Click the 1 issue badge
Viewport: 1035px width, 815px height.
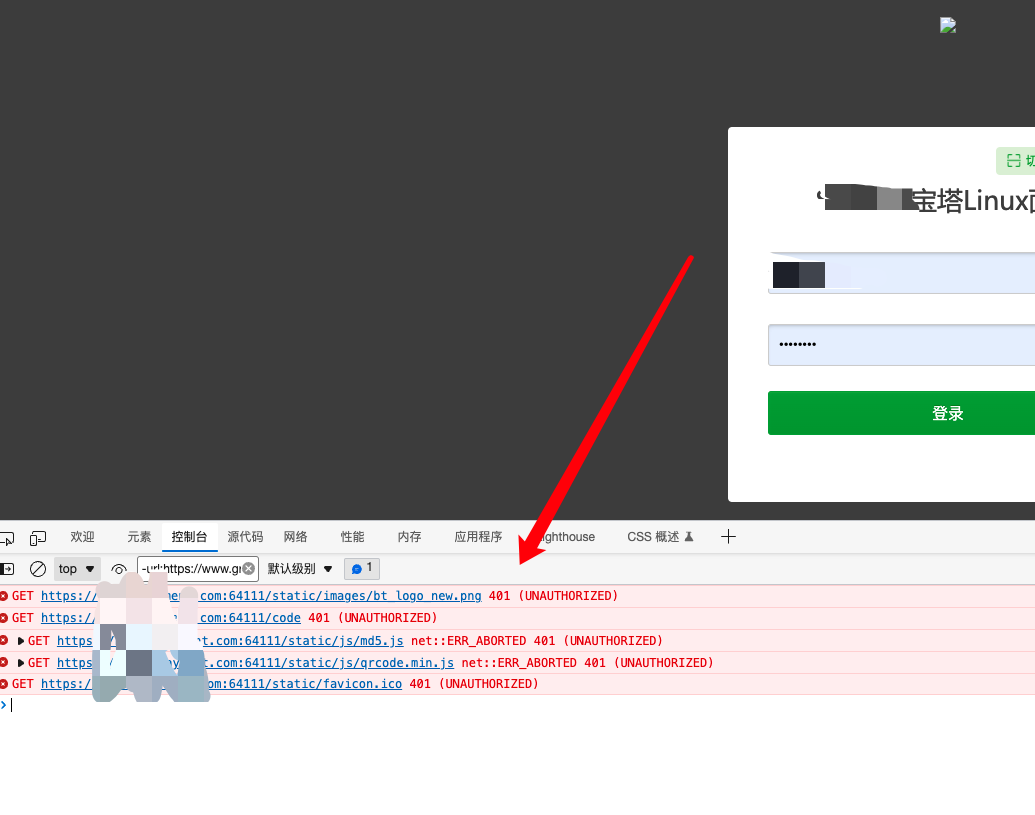pos(362,568)
